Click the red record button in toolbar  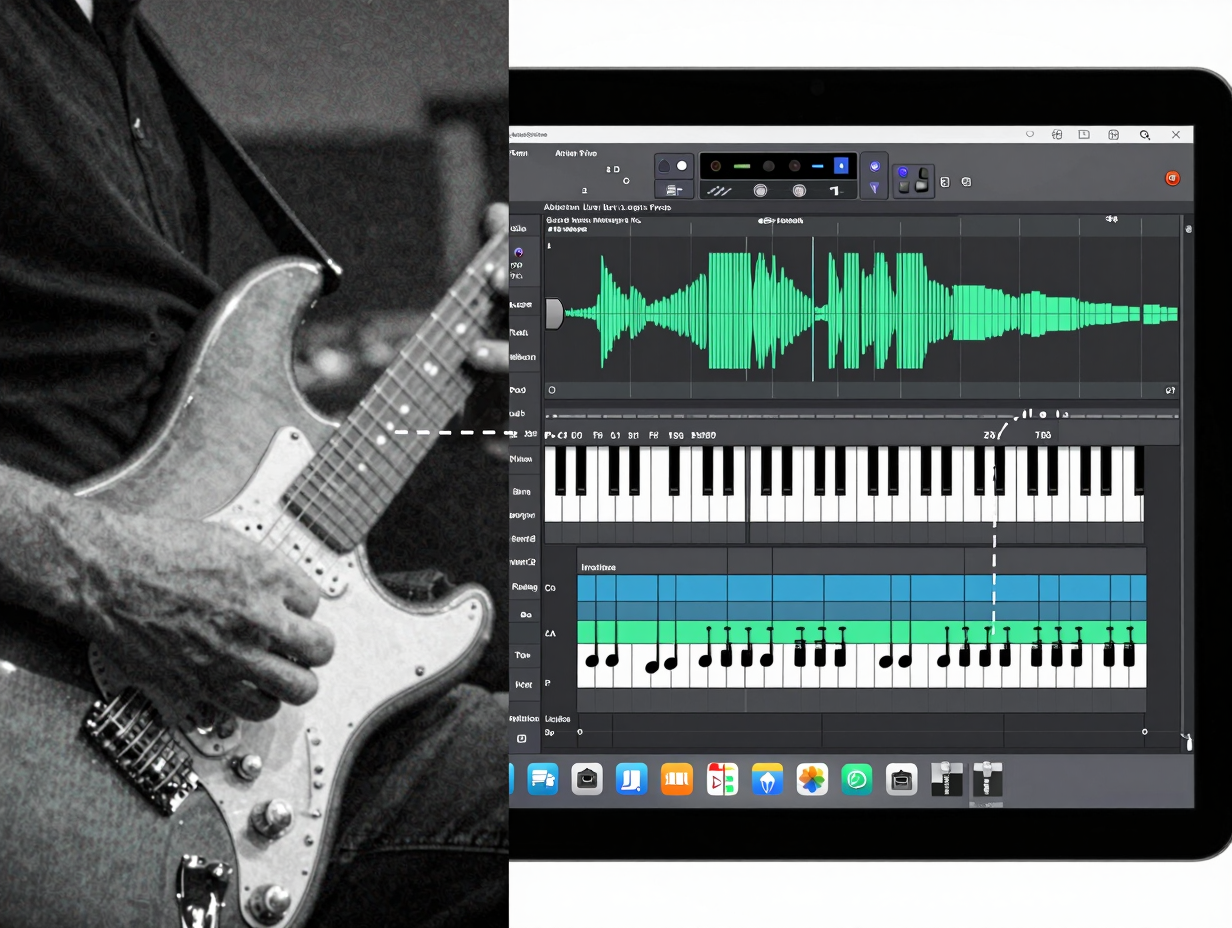point(1173,178)
